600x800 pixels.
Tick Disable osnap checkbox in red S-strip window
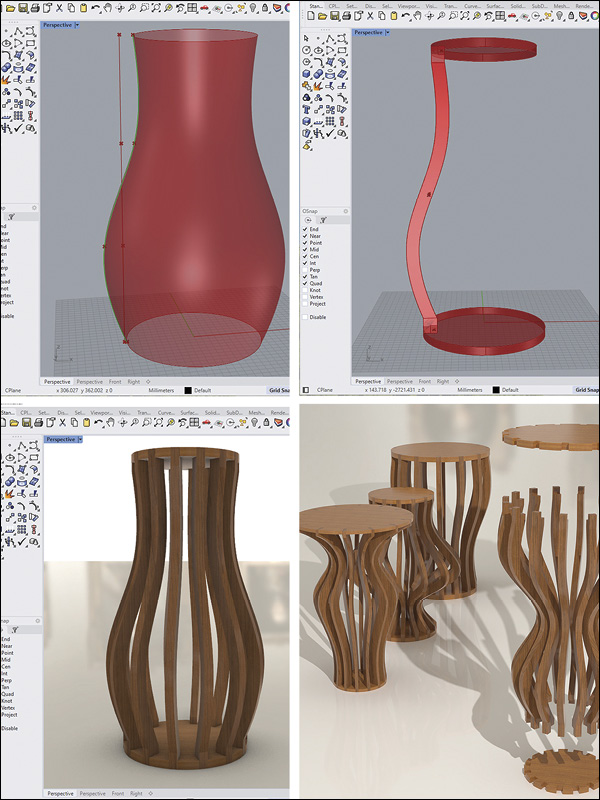[x=305, y=317]
